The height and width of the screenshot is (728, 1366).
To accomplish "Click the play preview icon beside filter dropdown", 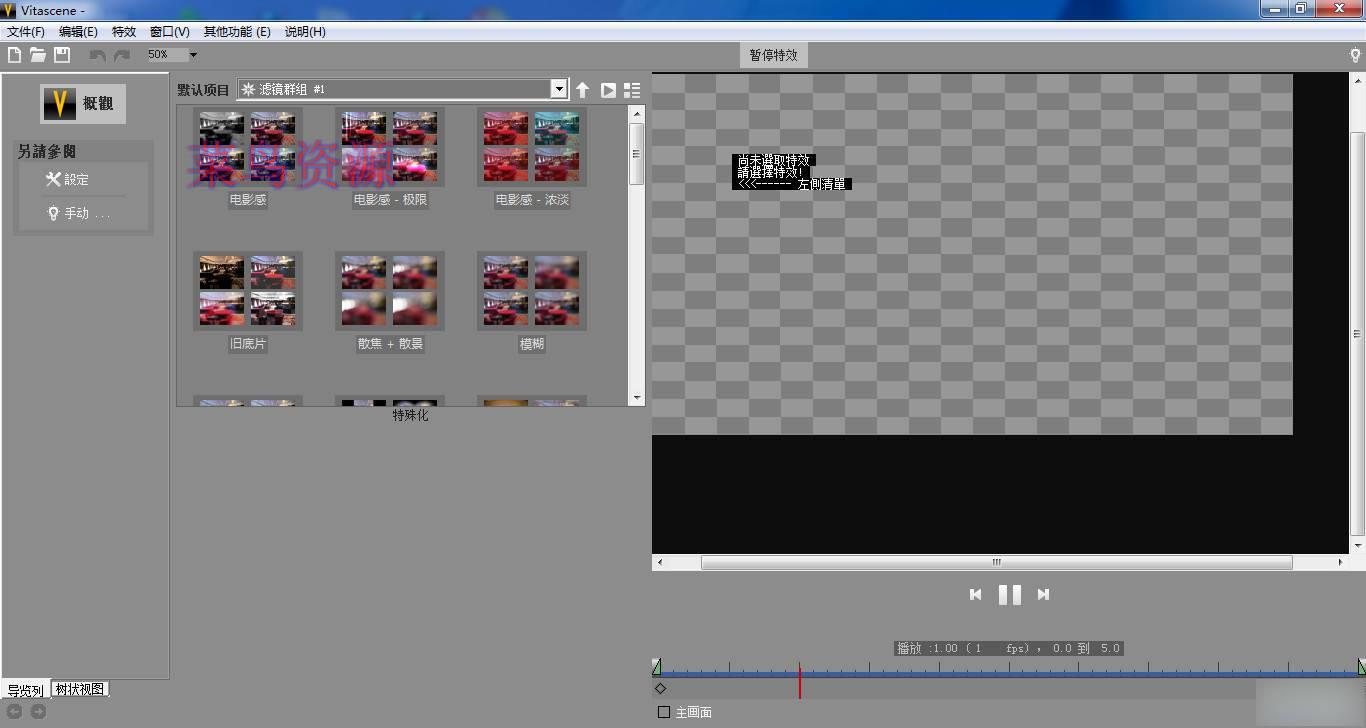I will pyautogui.click(x=608, y=89).
